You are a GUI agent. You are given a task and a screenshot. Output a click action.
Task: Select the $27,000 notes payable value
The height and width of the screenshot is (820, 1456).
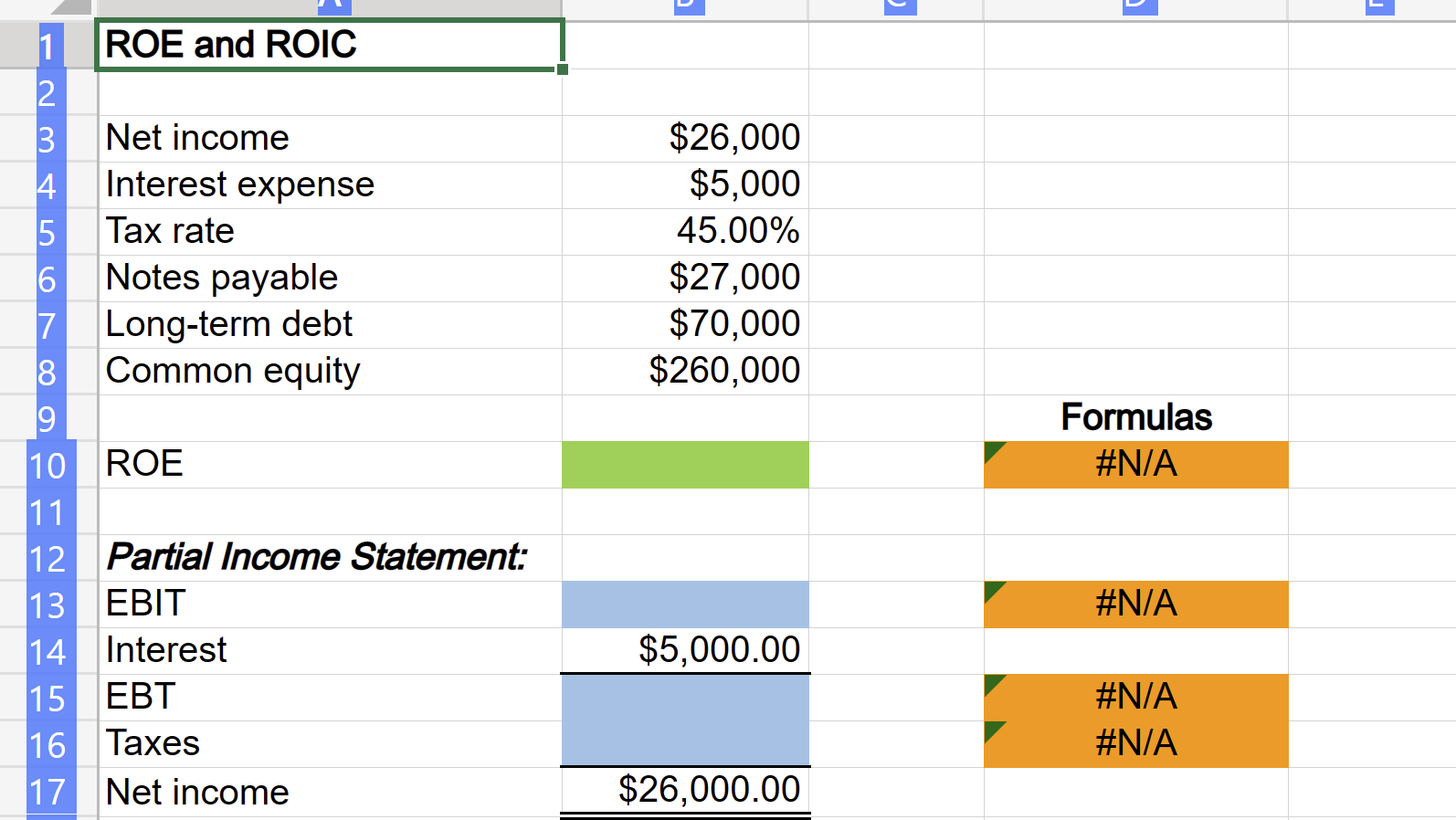[685, 279]
